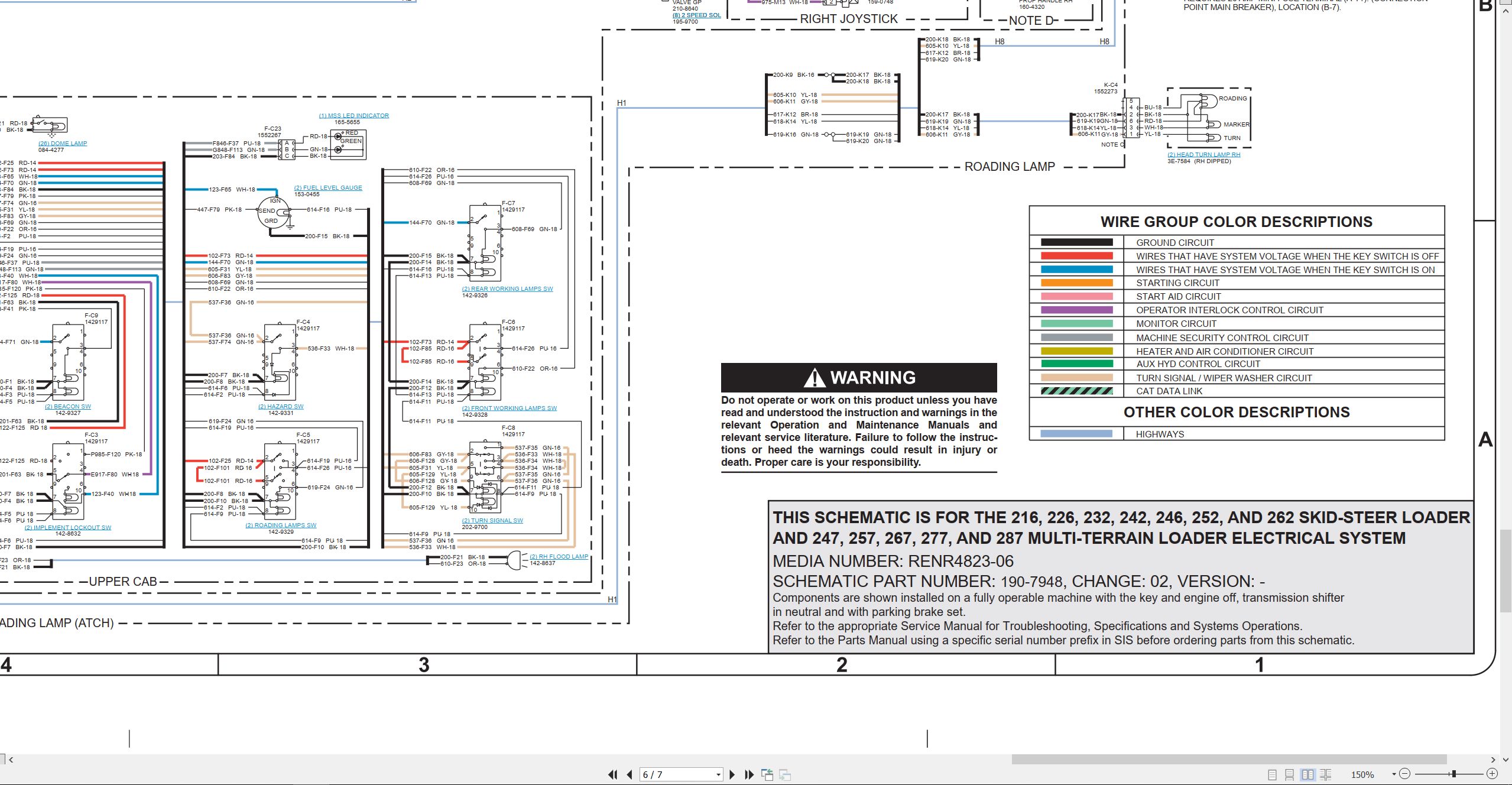Click the F-C23 connector label
The image size is (1512, 785).
[x=272, y=128]
